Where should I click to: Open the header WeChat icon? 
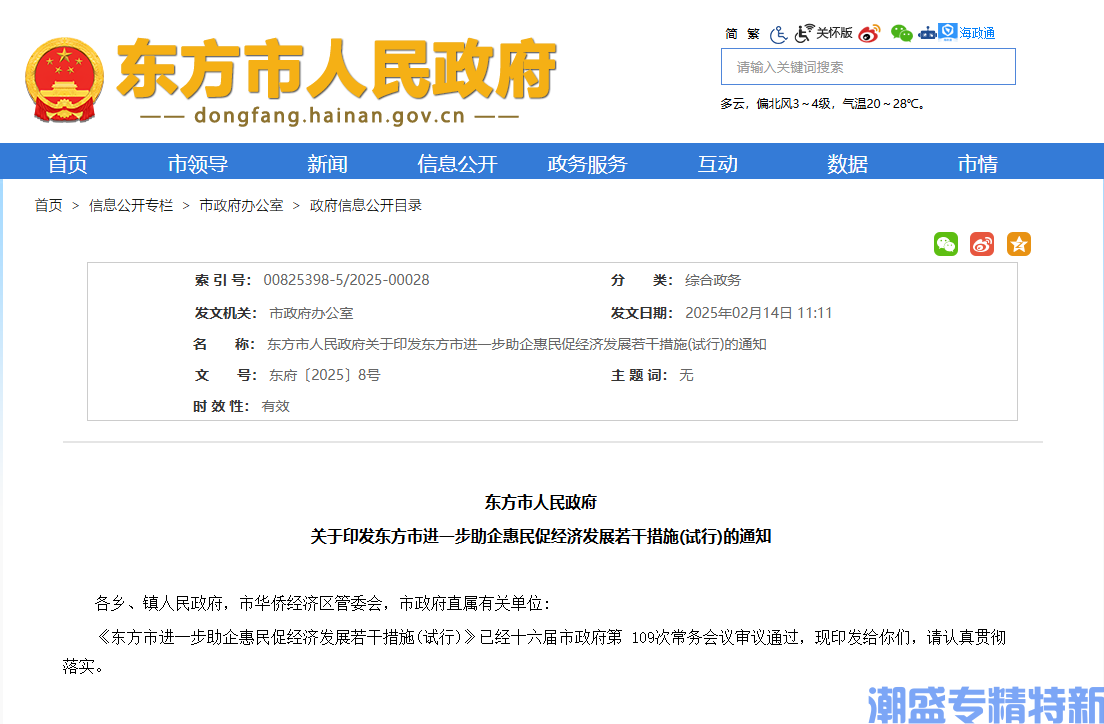click(x=901, y=33)
